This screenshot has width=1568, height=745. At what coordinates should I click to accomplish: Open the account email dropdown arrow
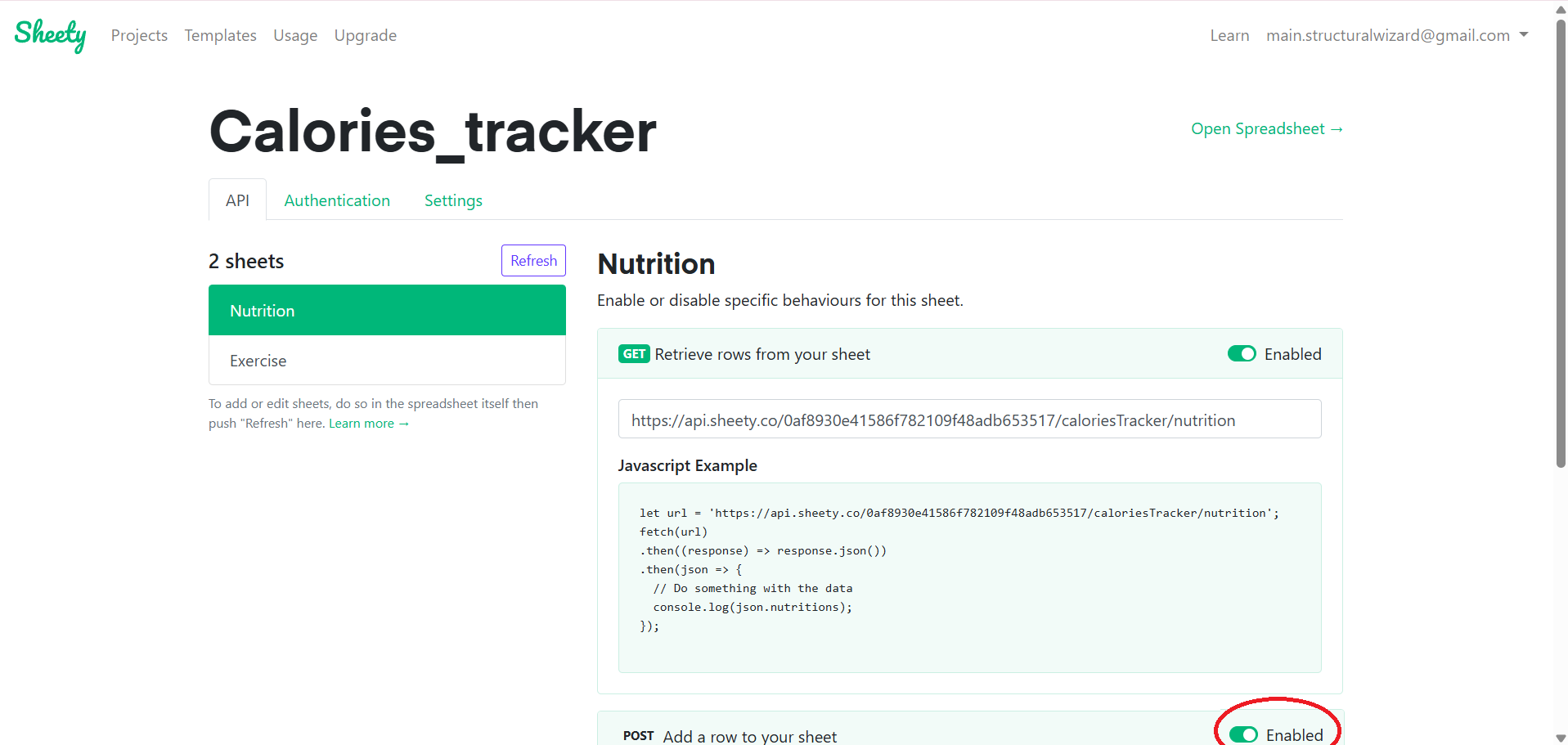coord(1523,35)
